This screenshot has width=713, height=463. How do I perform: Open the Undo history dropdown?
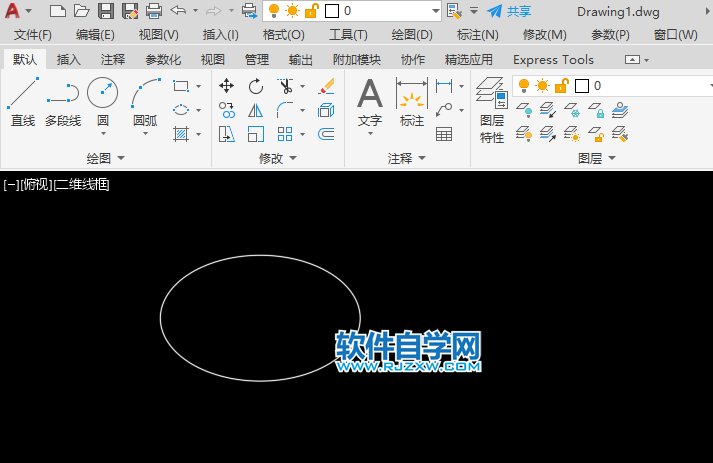196,10
